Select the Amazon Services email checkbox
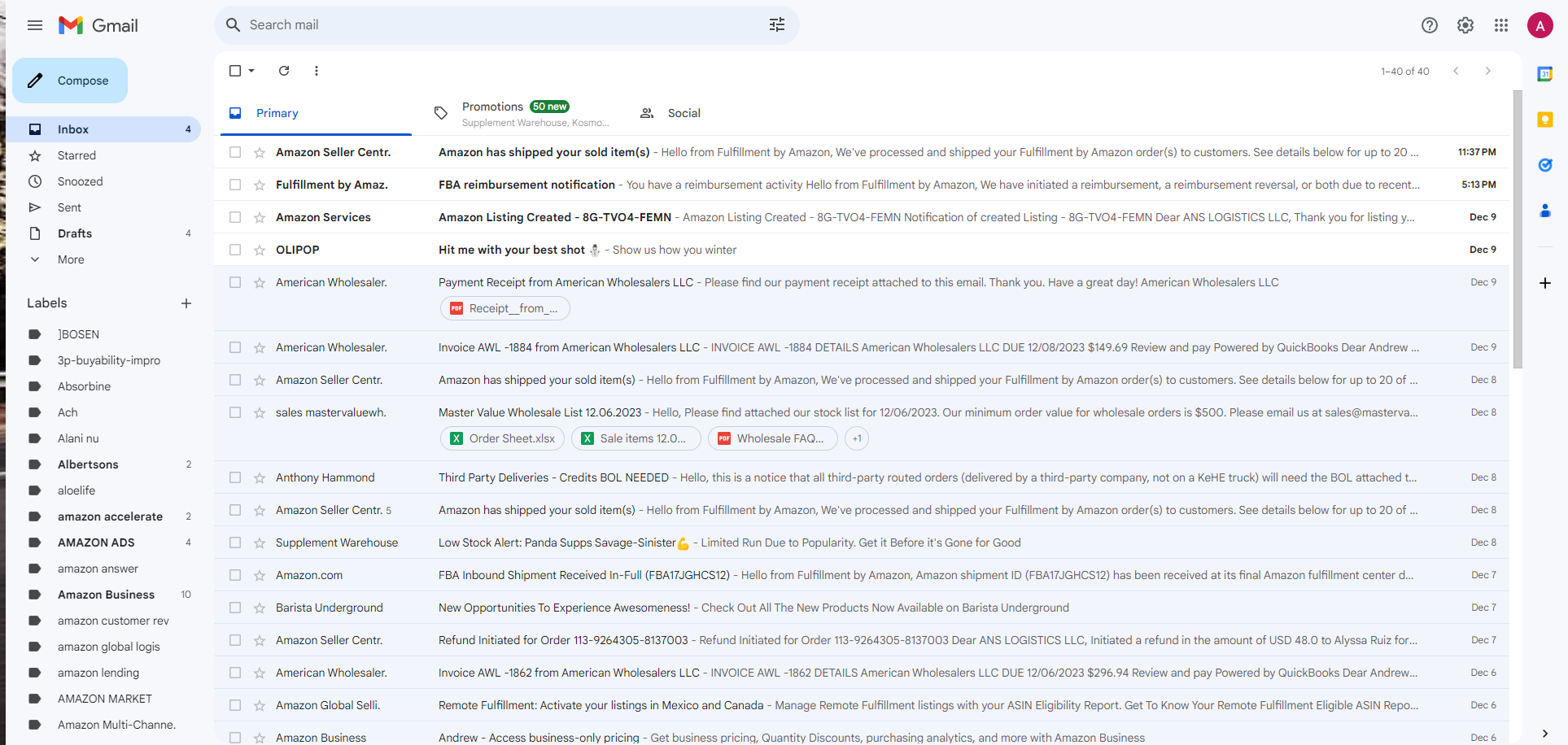 coord(235,217)
